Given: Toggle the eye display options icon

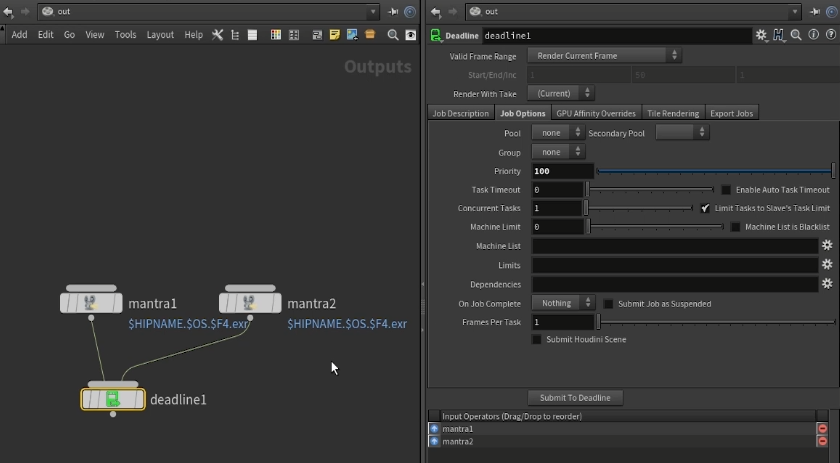Looking at the screenshot, I should (410, 35).
